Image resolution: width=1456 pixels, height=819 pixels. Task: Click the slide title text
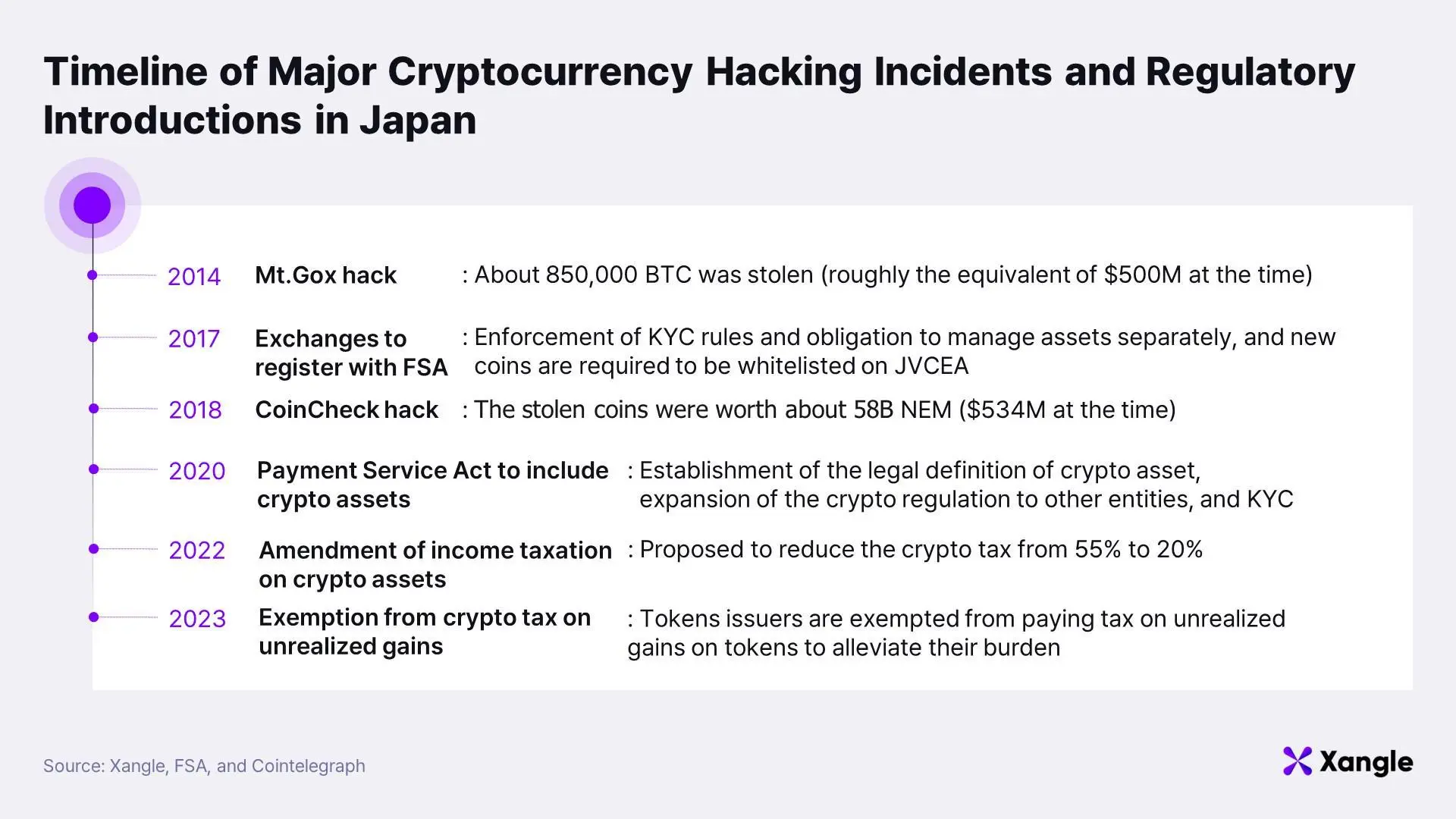[699, 96]
